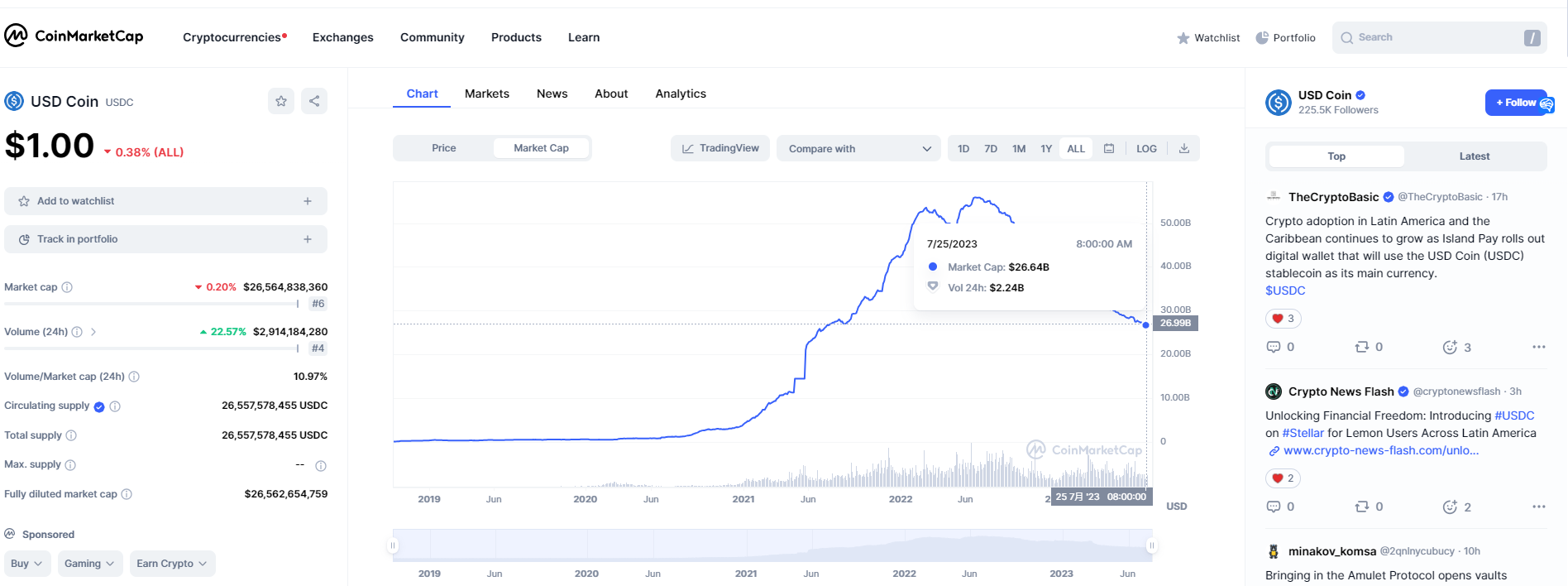Image resolution: width=1568 pixels, height=586 pixels.
Task: Open the calendar date range picker icon
Action: 1109,148
